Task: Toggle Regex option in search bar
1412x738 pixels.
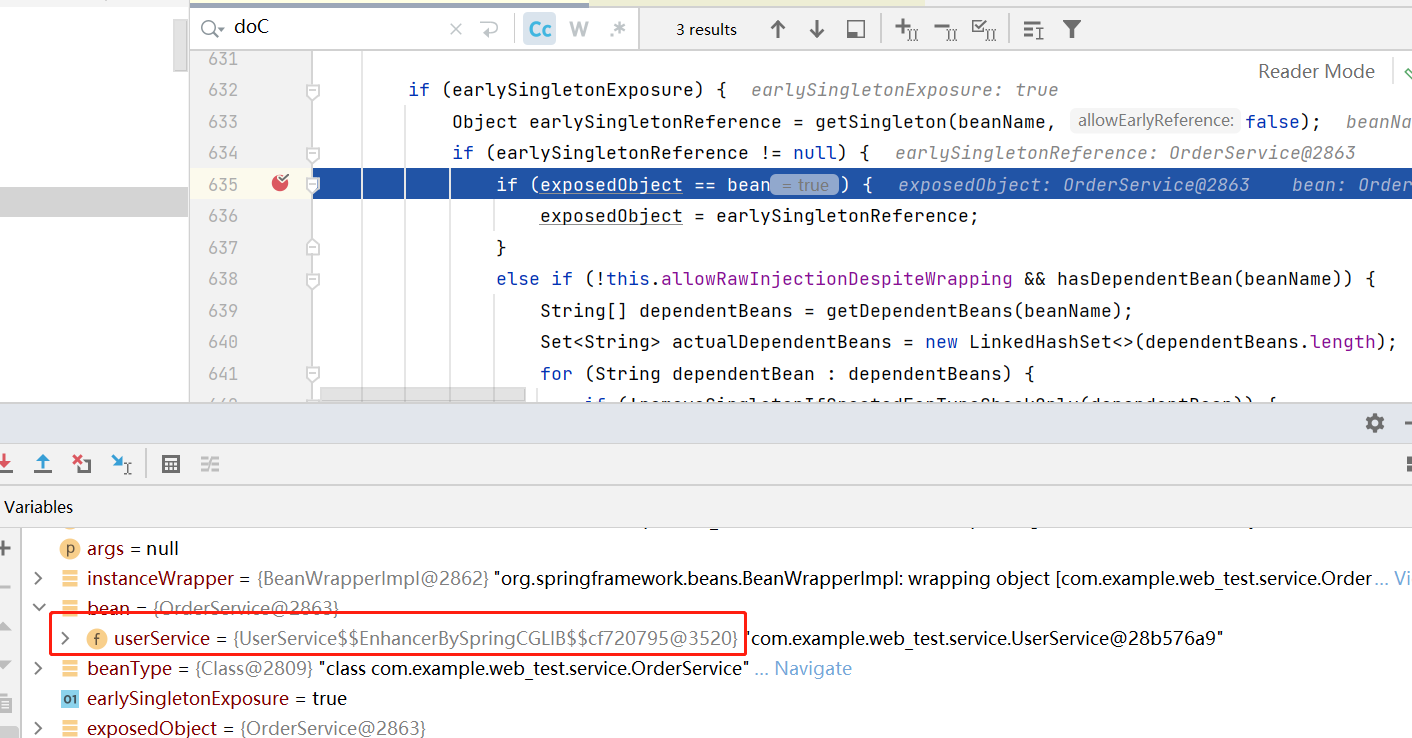Action: click(617, 29)
